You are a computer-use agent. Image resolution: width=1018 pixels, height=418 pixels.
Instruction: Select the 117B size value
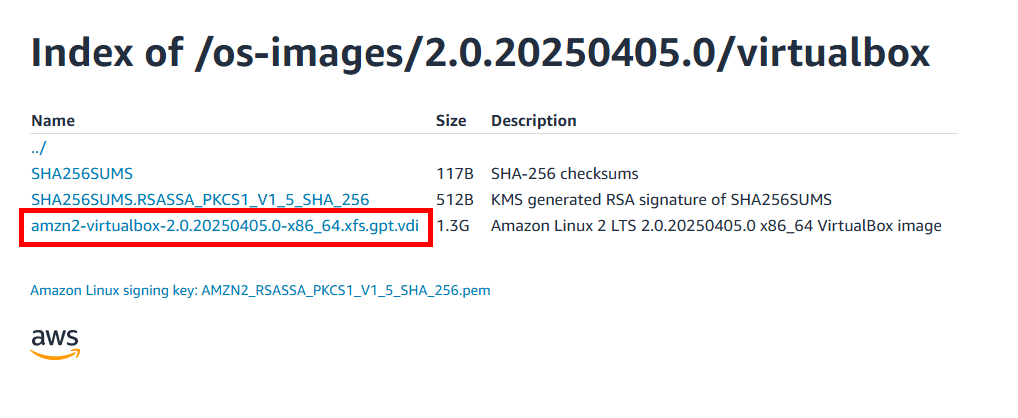tap(454, 174)
